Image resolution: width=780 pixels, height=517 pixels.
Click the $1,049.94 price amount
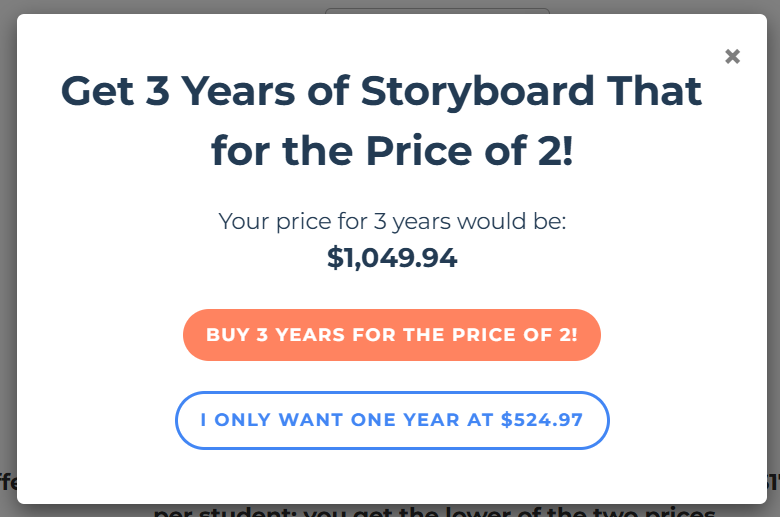pos(392,258)
